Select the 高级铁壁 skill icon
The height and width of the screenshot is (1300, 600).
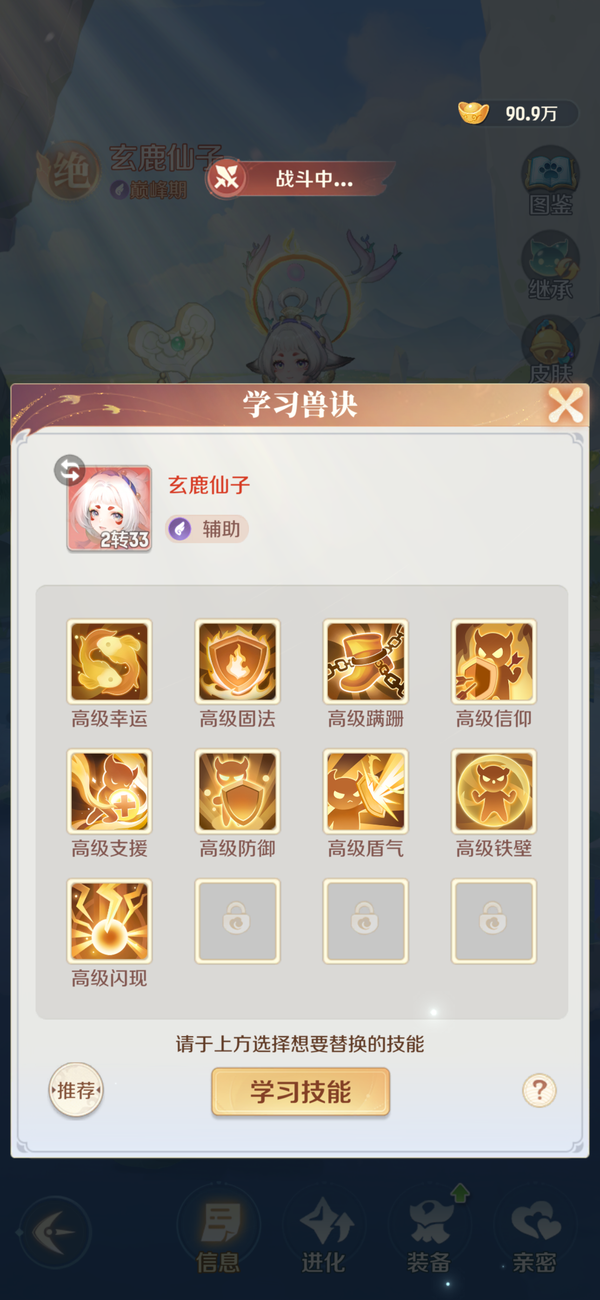(494, 791)
